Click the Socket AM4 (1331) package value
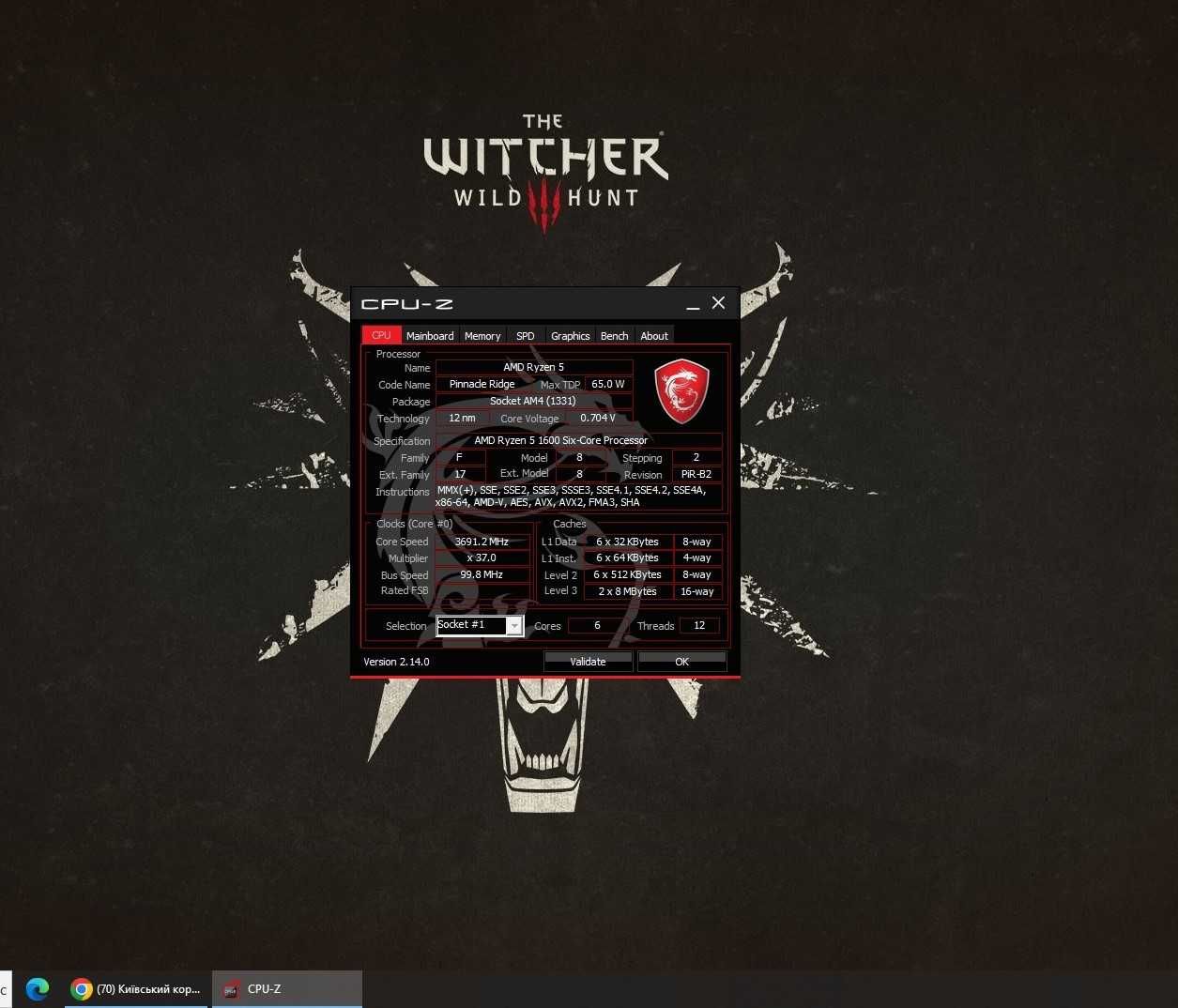This screenshot has width=1178, height=1008. [x=534, y=401]
